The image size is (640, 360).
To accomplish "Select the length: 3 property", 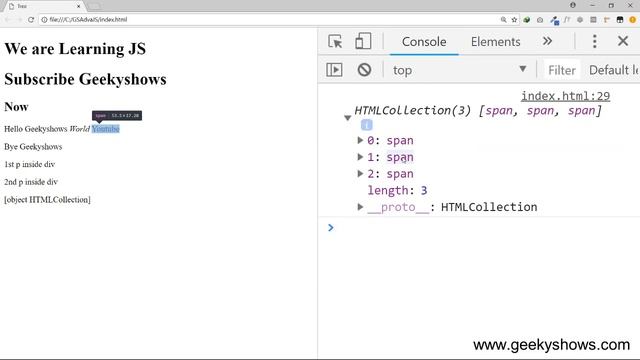I will [x=397, y=190].
